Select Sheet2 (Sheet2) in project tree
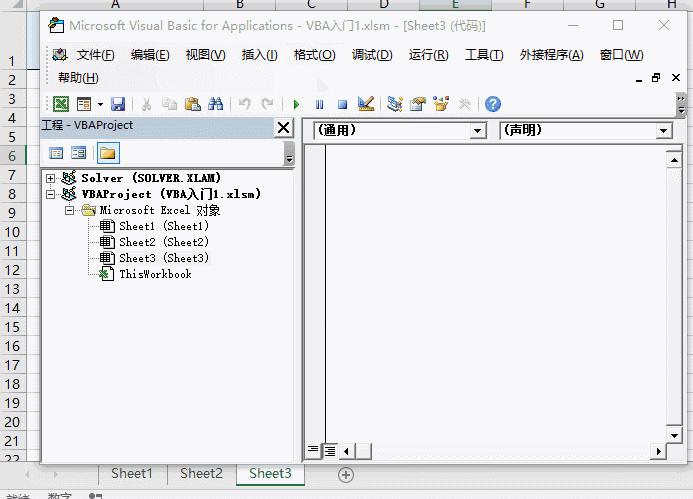Viewport: 693px width, 499px height. pos(164,242)
